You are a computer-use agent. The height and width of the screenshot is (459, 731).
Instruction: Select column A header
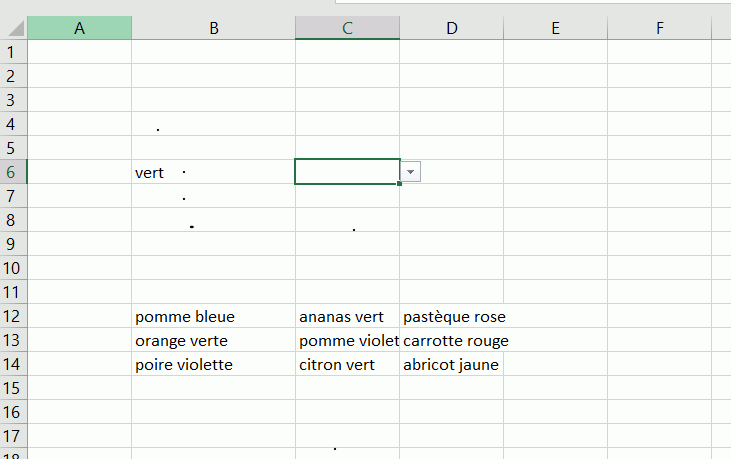click(x=79, y=29)
